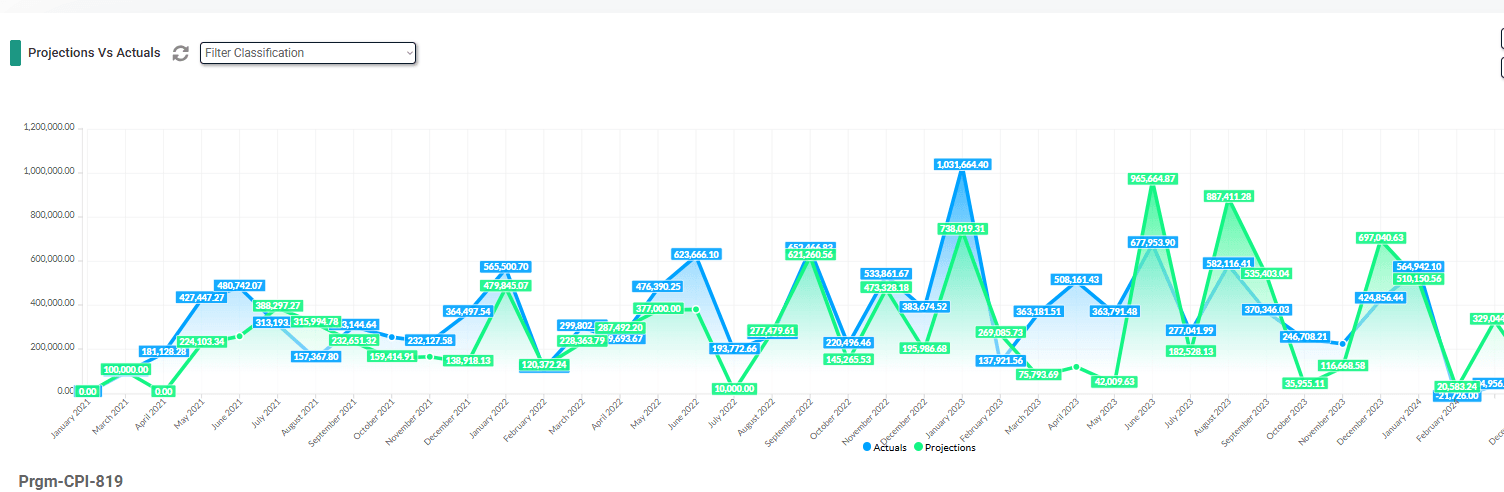Click the projections data point above April 2023
Screen dimensions: 1504x492
coord(1077,367)
